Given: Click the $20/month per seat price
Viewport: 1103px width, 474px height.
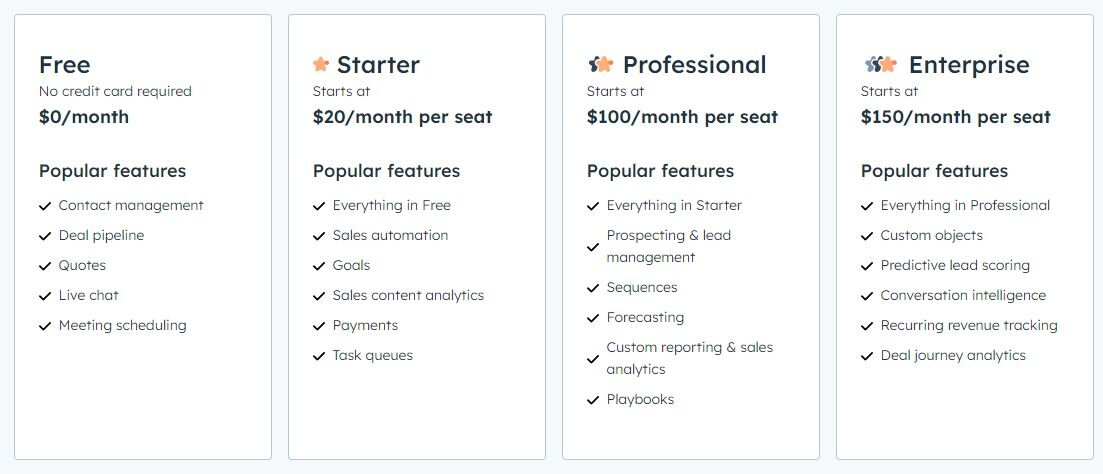Looking at the screenshot, I should pyautogui.click(x=402, y=117).
